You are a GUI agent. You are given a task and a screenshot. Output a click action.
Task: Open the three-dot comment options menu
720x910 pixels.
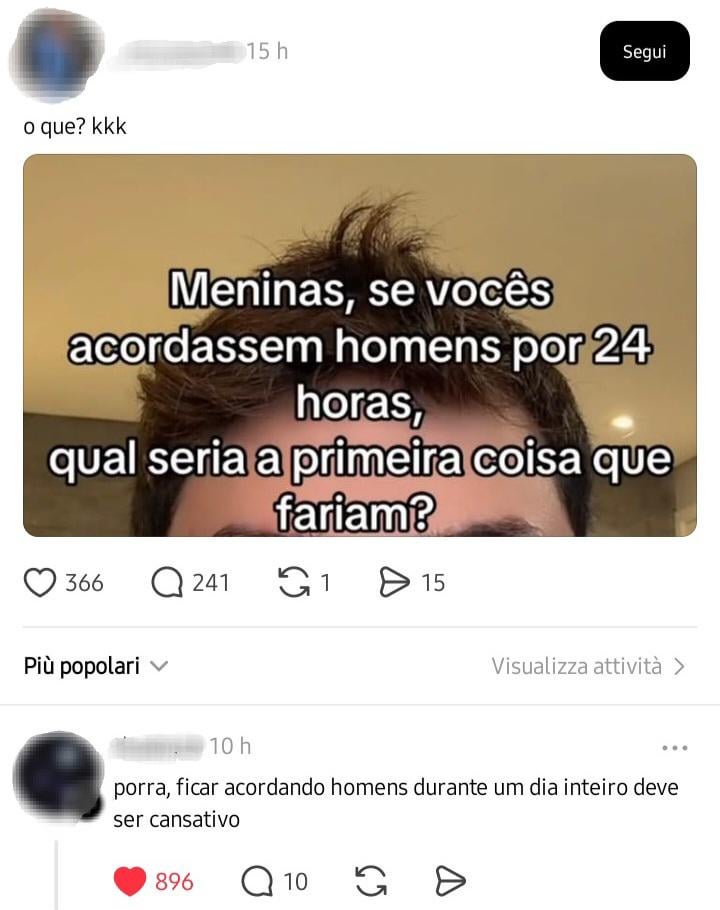coord(675,748)
